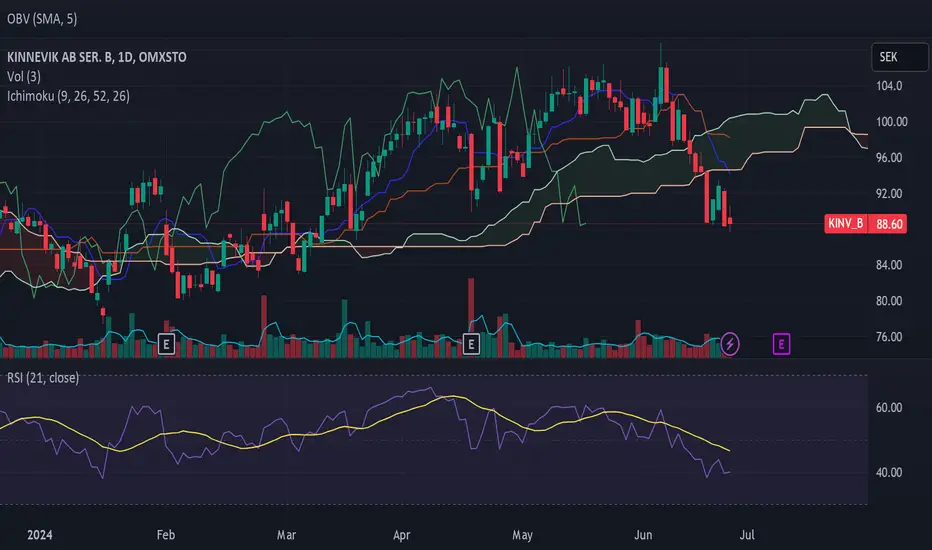The height and width of the screenshot is (550, 932).
Task: Click the 88.60 current price marker
Action: click(x=888, y=224)
